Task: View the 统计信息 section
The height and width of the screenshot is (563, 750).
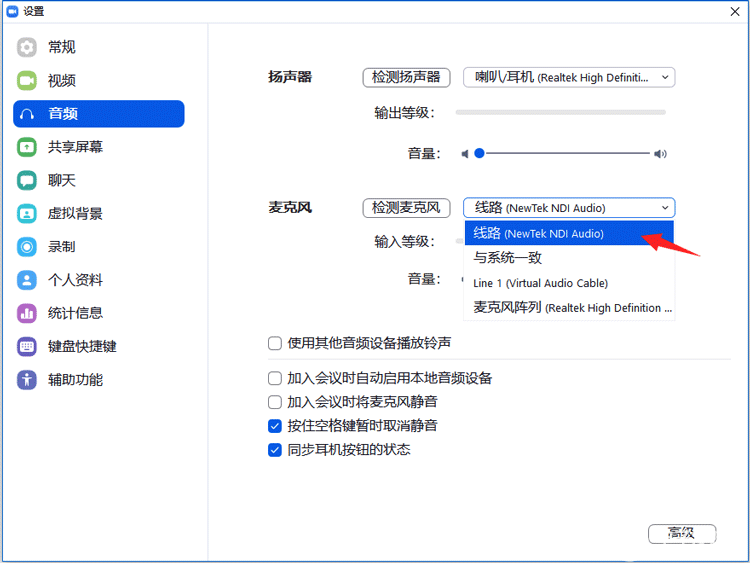Action: [x=99, y=313]
